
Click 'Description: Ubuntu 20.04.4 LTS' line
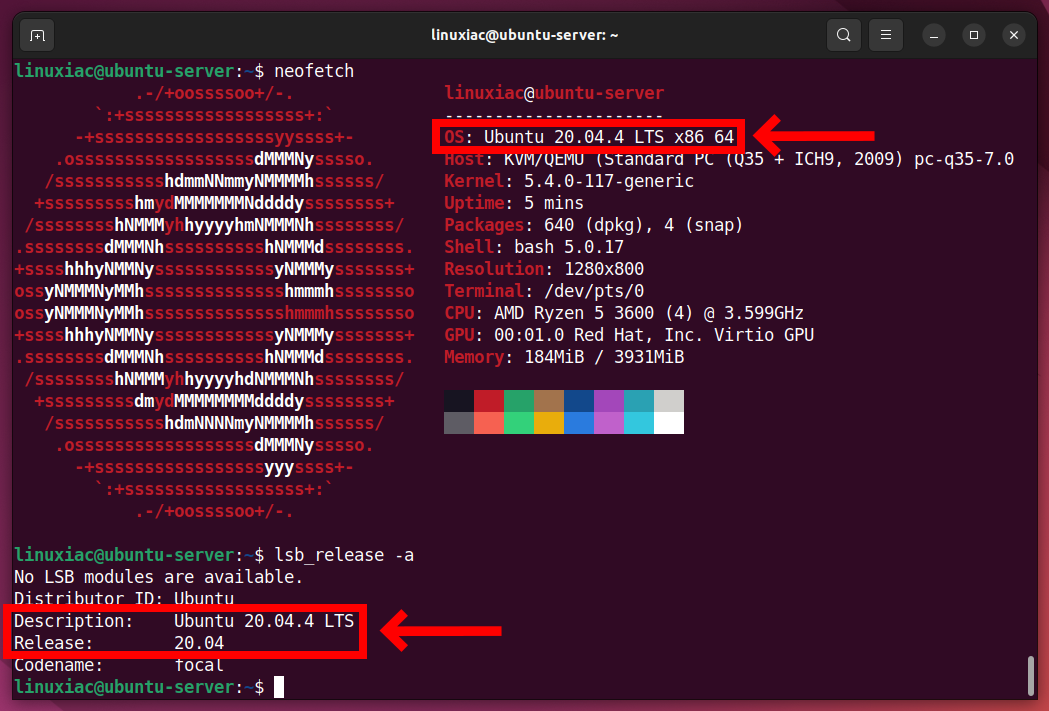(184, 621)
